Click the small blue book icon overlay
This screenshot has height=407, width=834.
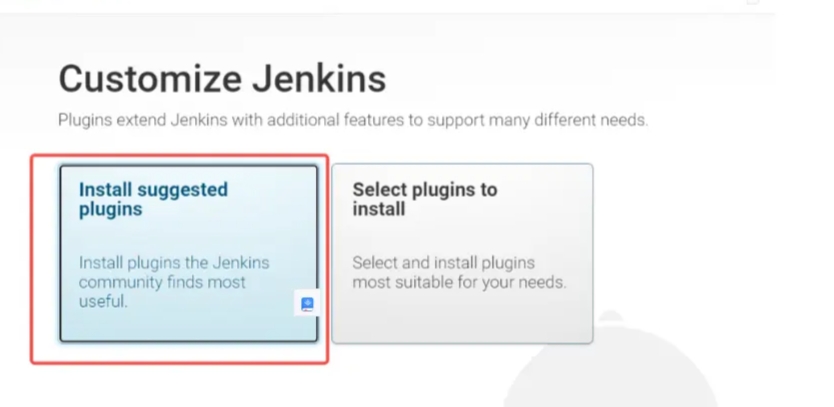coord(307,304)
